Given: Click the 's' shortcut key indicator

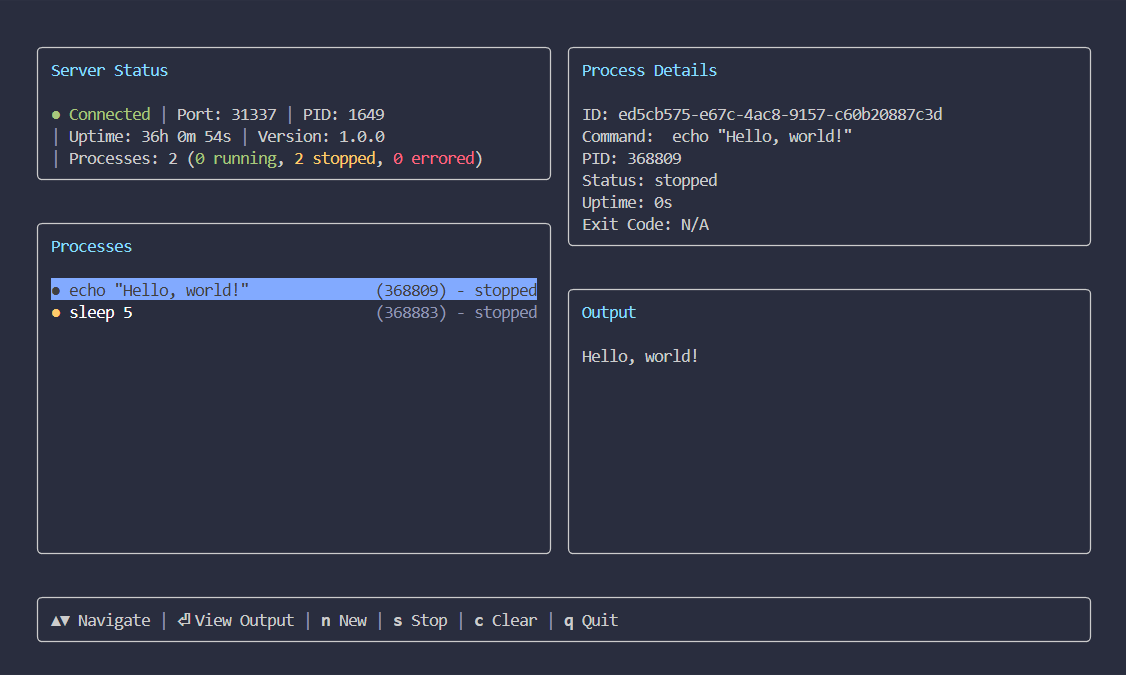Looking at the screenshot, I should click(397, 620).
